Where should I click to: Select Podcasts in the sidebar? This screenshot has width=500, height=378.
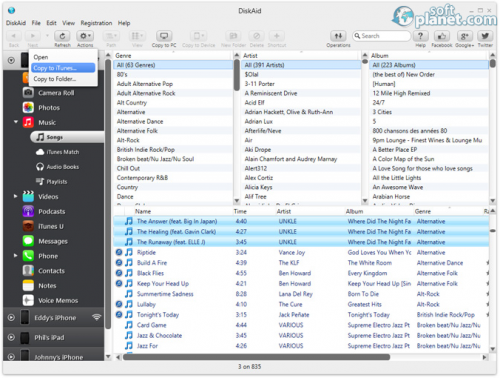coord(52,211)
